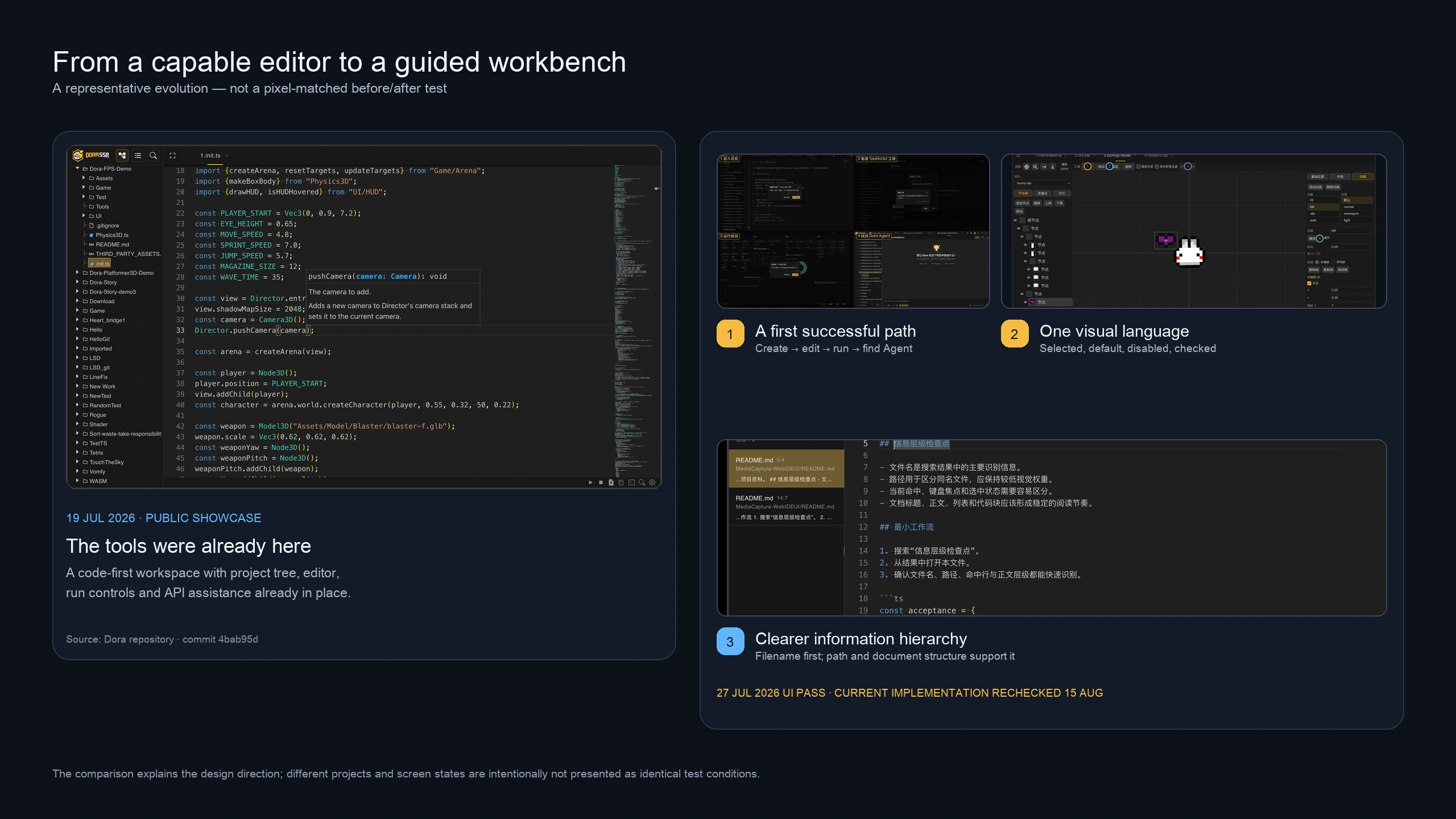1456x819 pixels.
Task: Click the checklist document icon in bottom bar
Action: (x=621, y=482)
